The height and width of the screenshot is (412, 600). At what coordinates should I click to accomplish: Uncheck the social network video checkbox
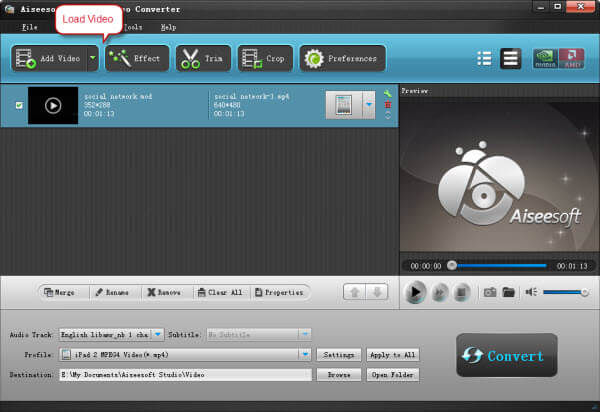(19, 105)
